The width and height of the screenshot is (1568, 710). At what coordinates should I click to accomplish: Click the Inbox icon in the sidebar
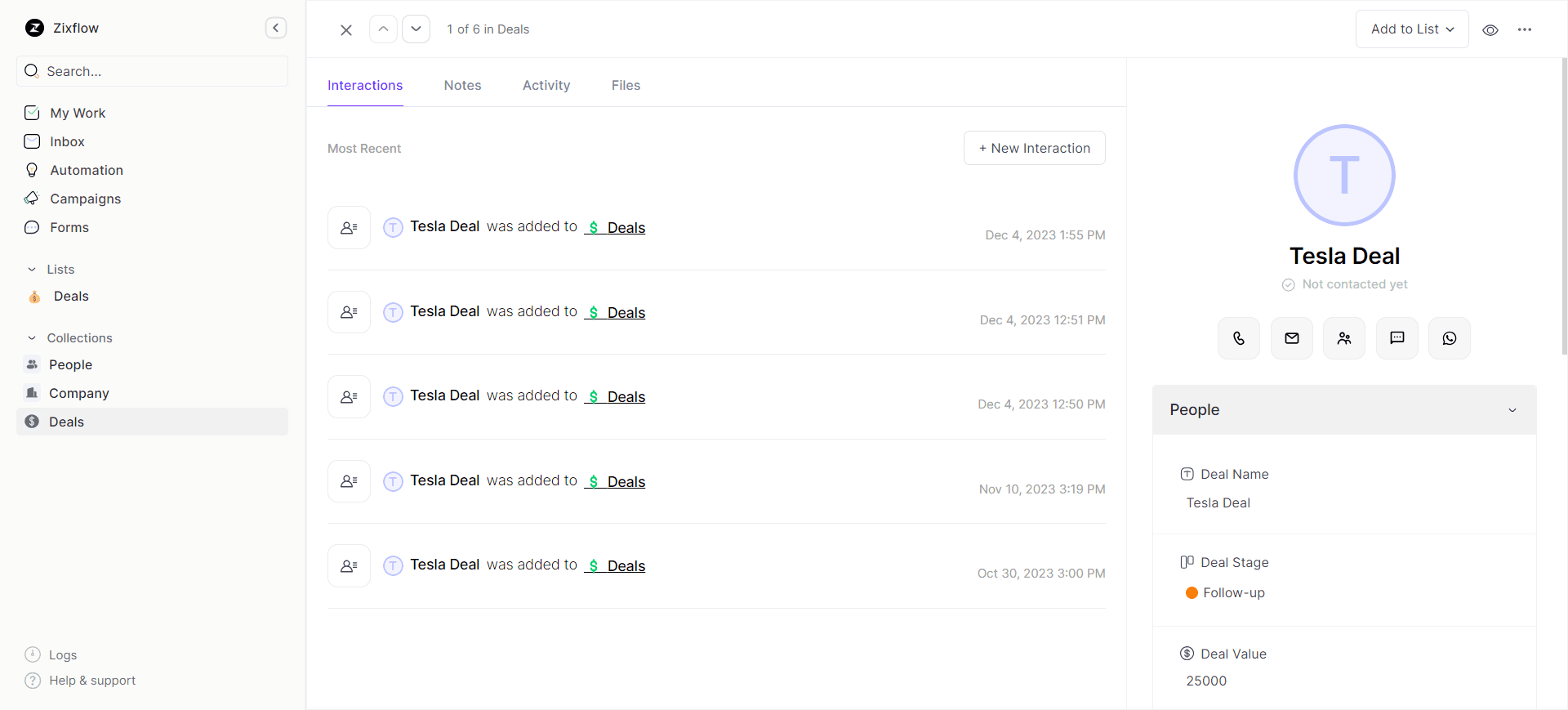coord(32,141)
